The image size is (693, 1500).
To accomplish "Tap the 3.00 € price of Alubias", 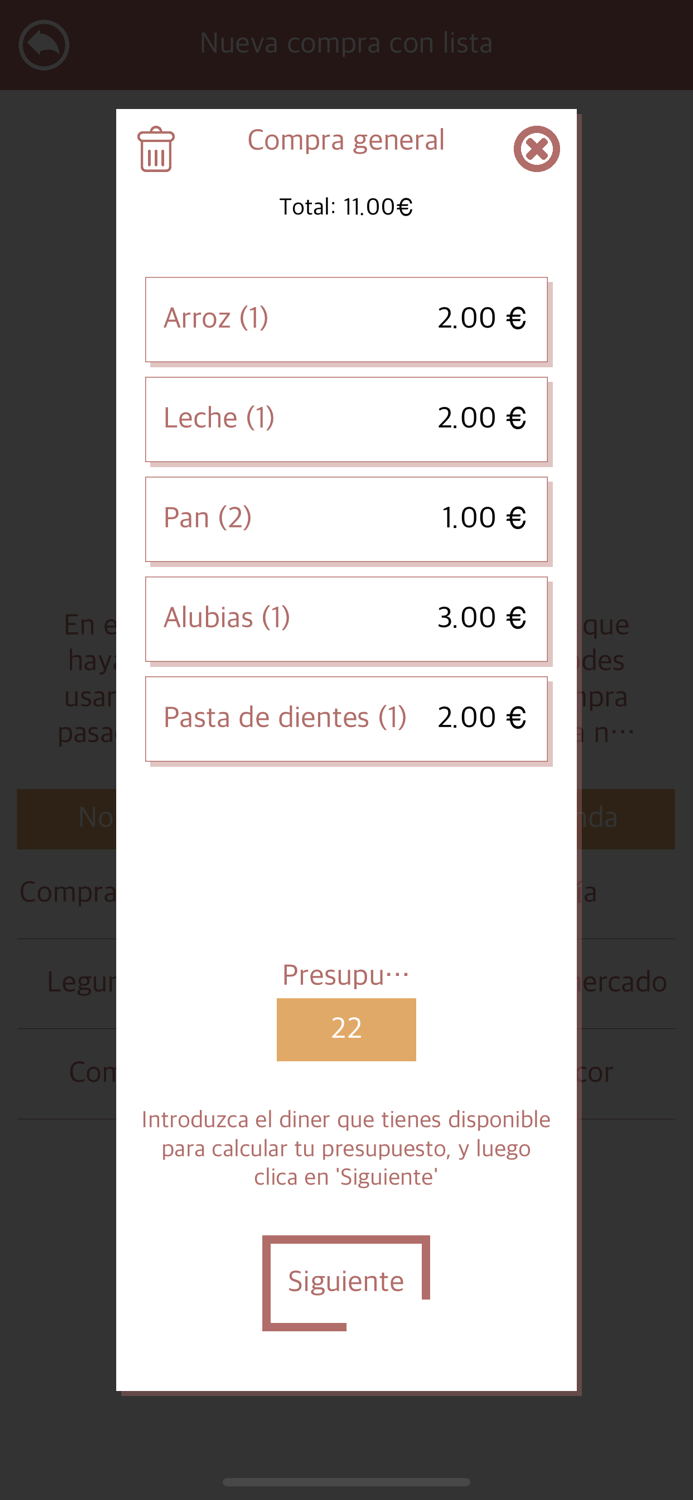I will tap(482, 617).
